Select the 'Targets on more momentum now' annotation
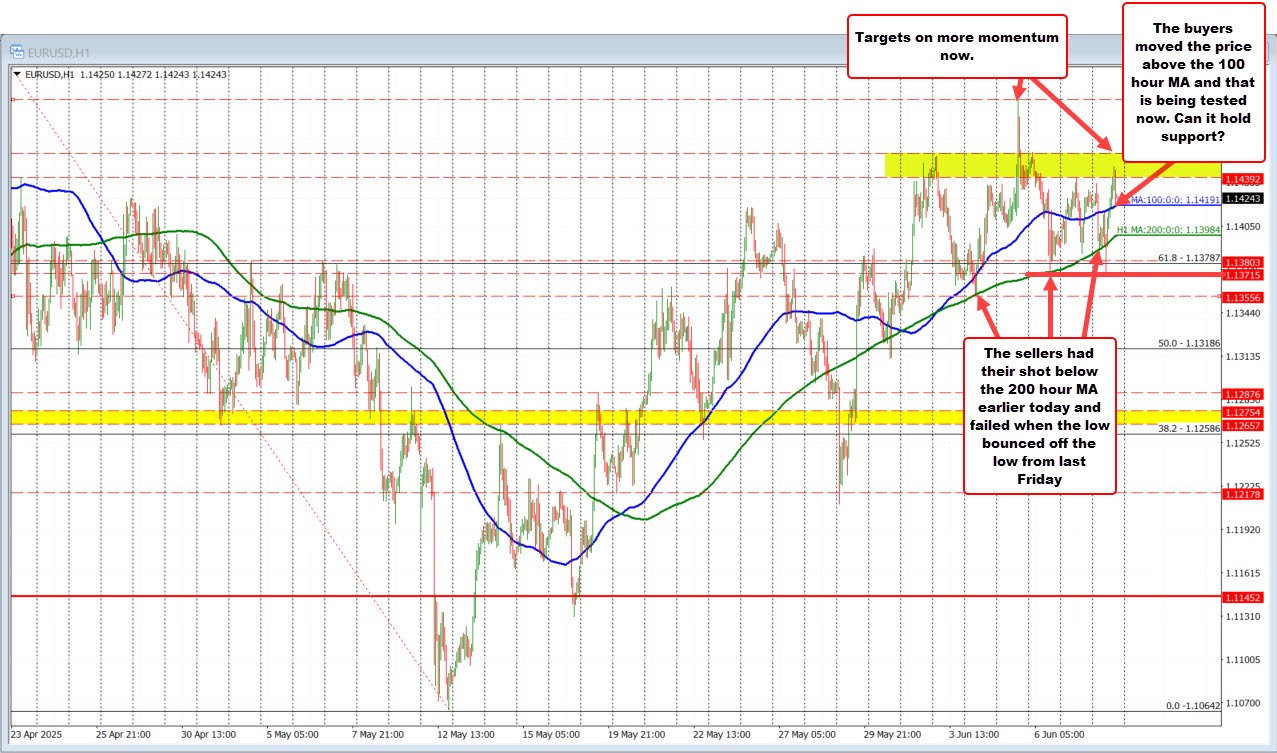This screenshot has width=1277, height=753. point(957,46)
